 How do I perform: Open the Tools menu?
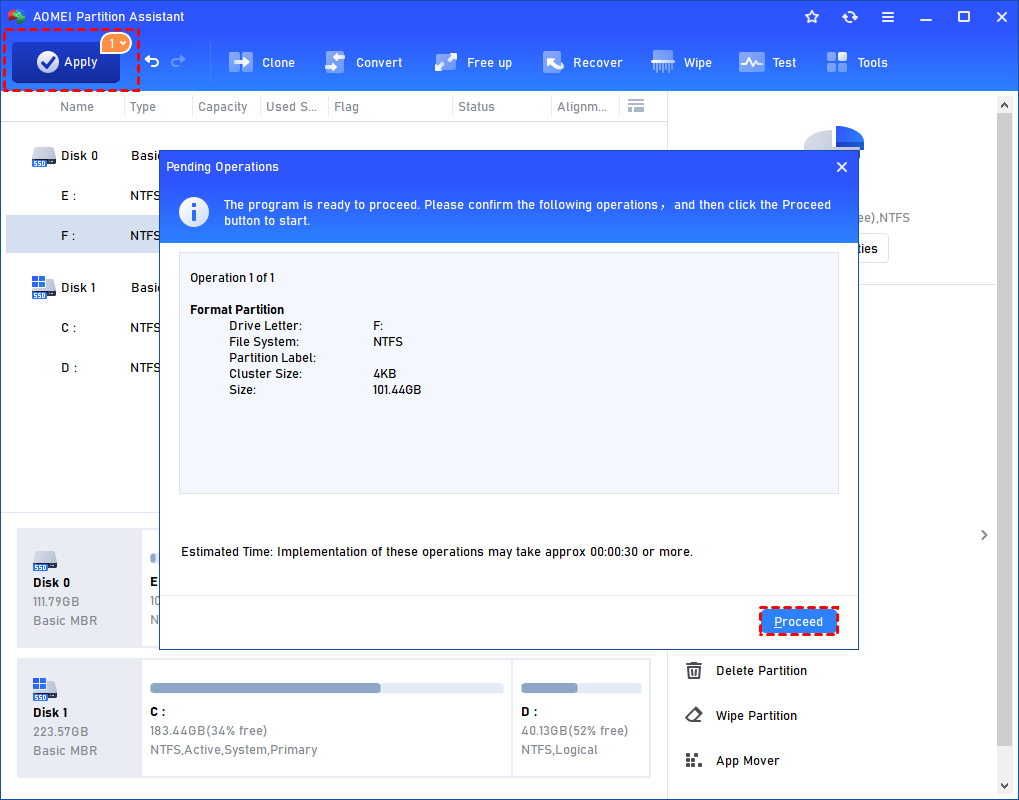(x=857, y=62)
